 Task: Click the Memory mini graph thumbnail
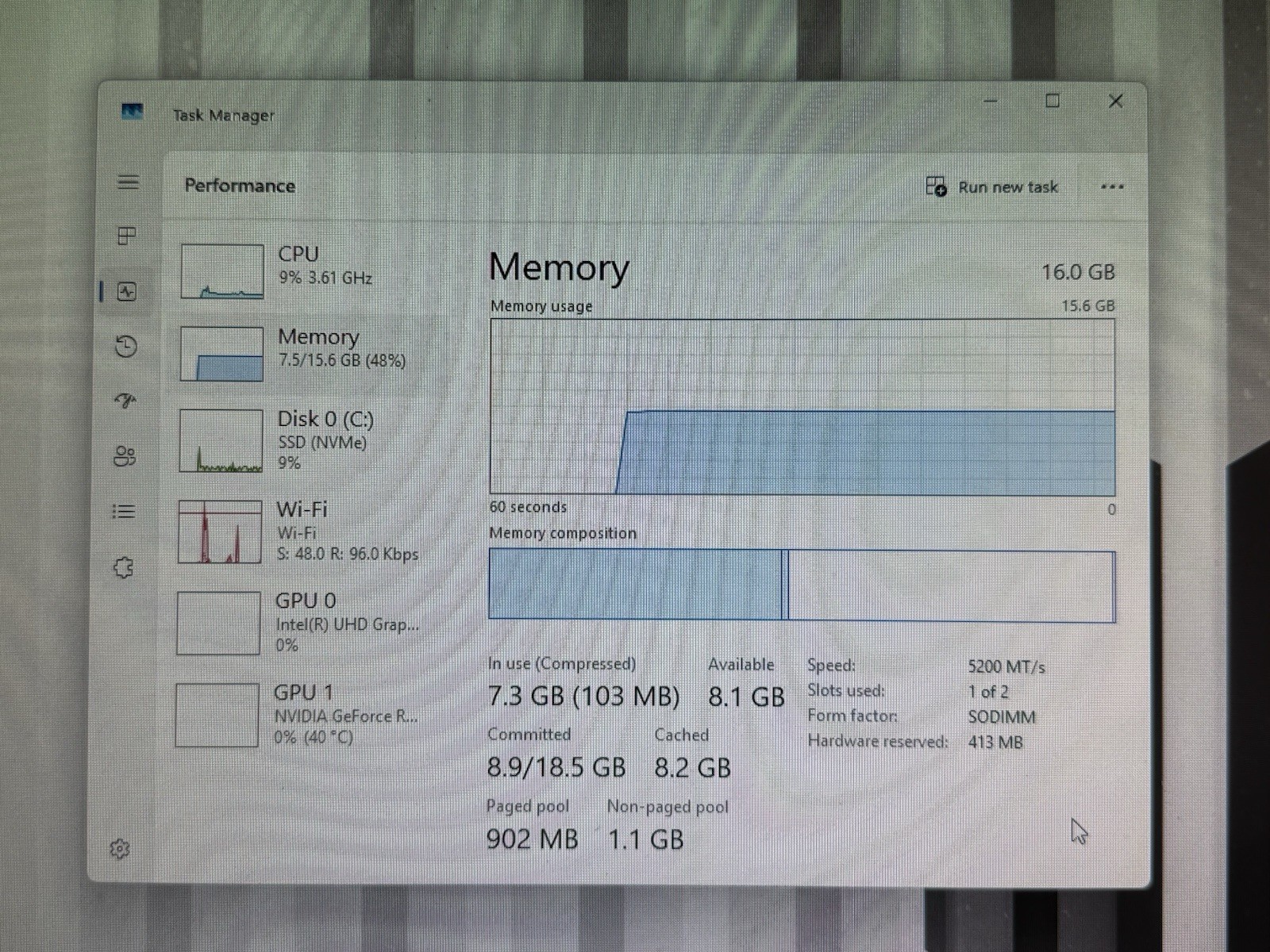coord(221,354)
